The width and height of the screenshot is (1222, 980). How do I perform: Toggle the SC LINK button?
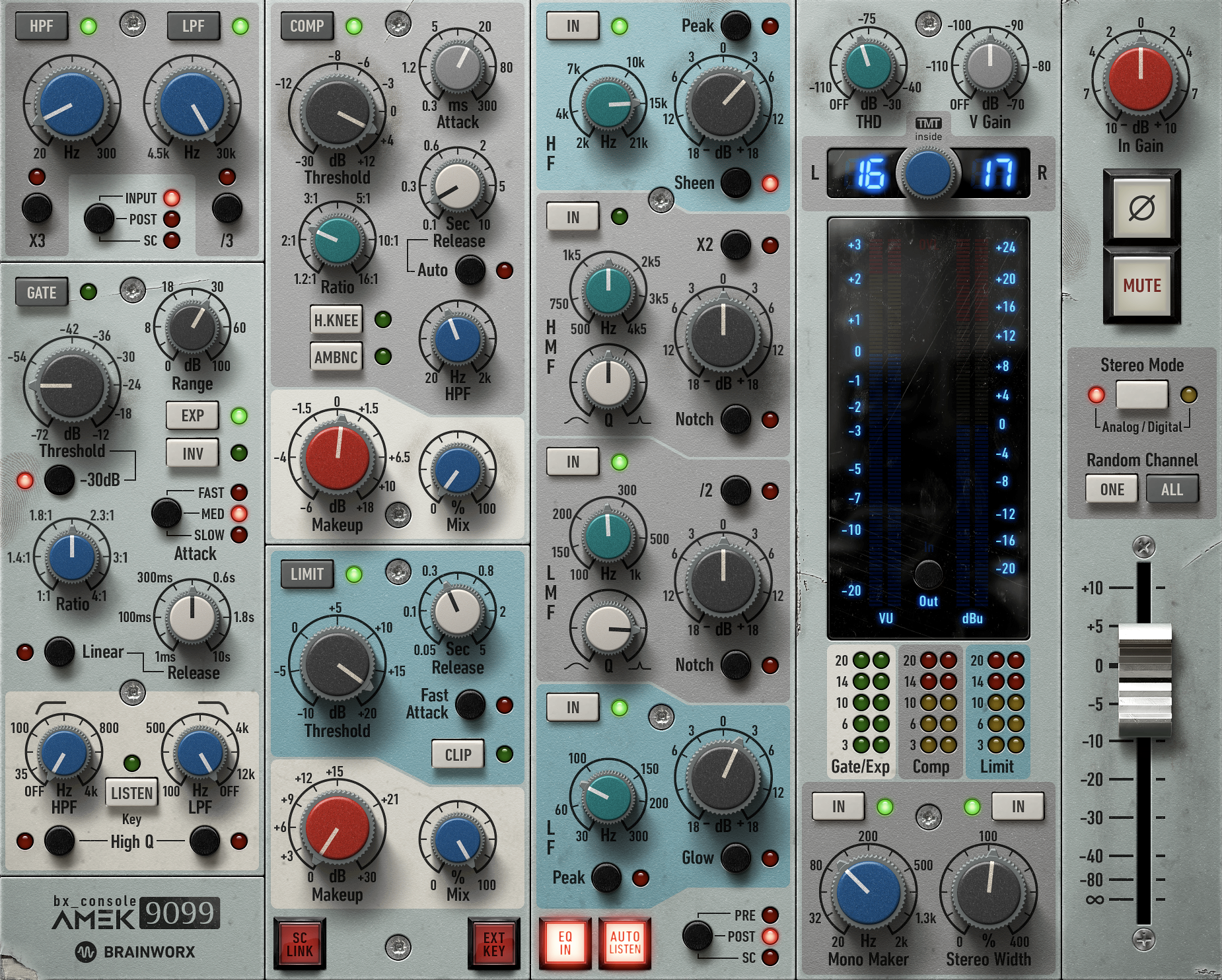click(x=299, y=944)
